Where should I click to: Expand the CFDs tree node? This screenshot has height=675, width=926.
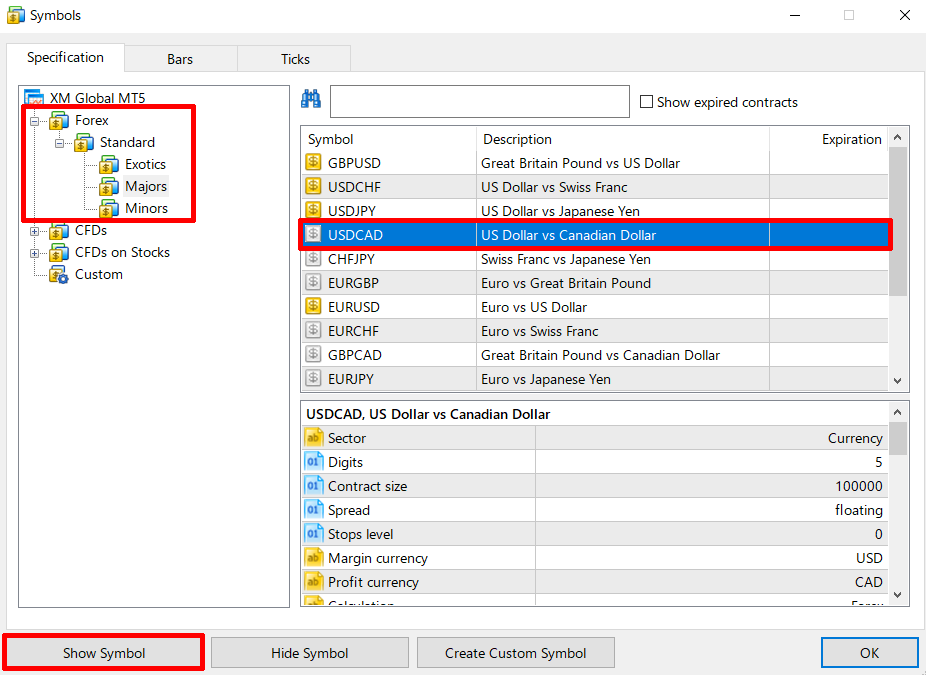[x=36, y=231]
